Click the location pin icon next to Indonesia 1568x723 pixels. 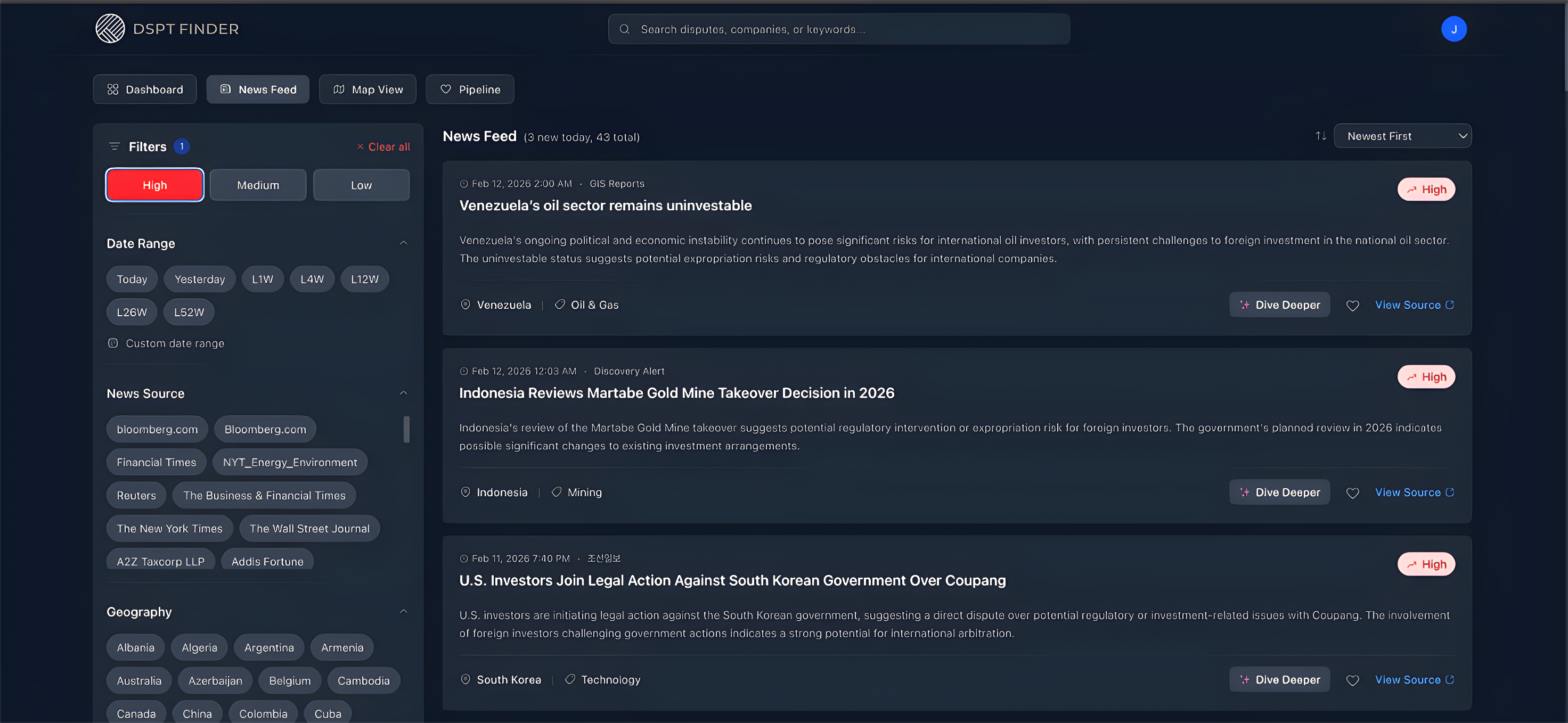pos(465,492)
